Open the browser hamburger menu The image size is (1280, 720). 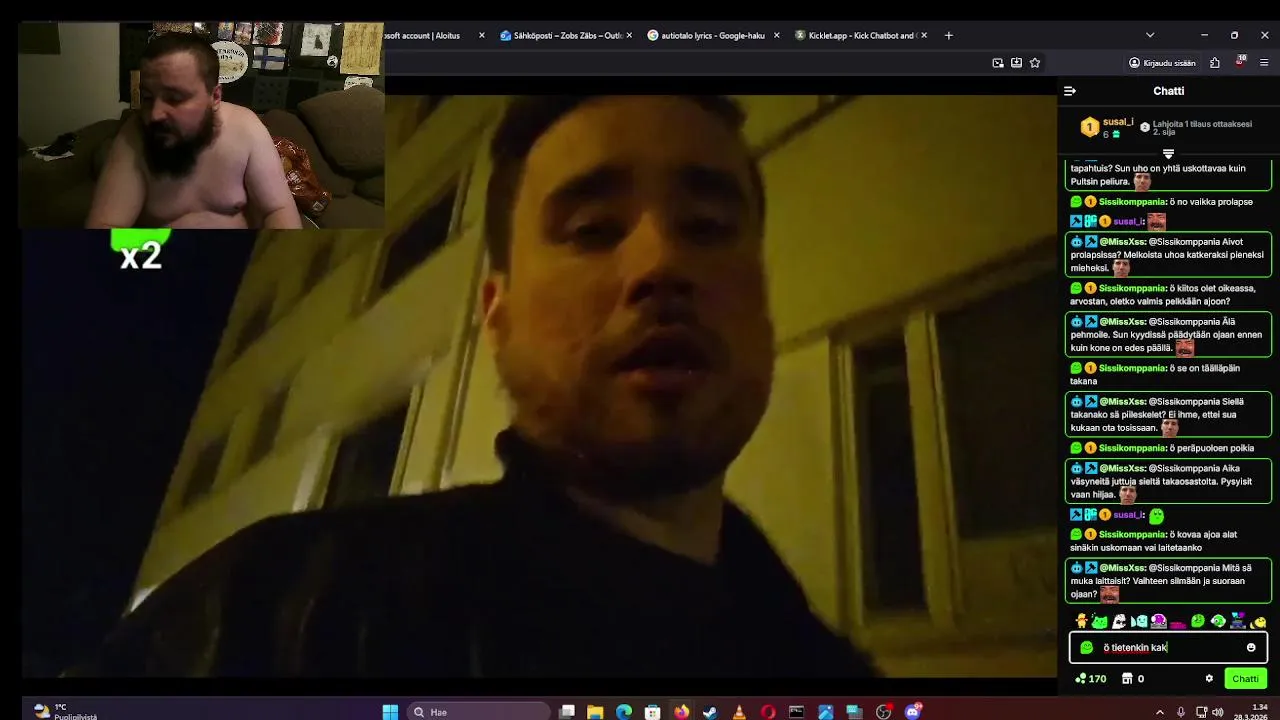point(1264,62)
